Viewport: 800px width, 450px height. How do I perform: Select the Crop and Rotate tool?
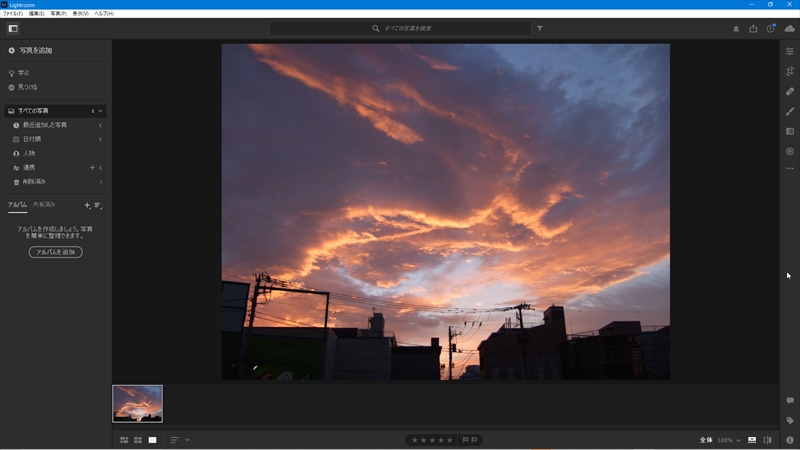click(789, 71)
